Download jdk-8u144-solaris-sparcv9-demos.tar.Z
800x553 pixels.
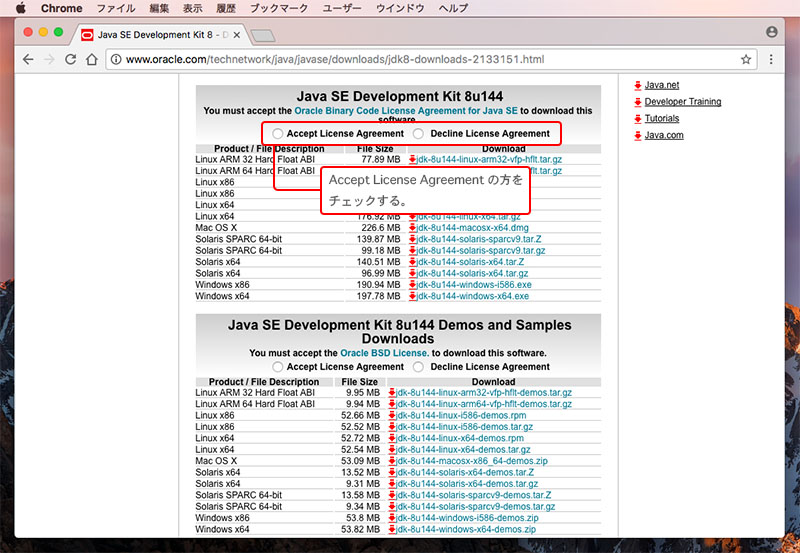coord(473,495)
